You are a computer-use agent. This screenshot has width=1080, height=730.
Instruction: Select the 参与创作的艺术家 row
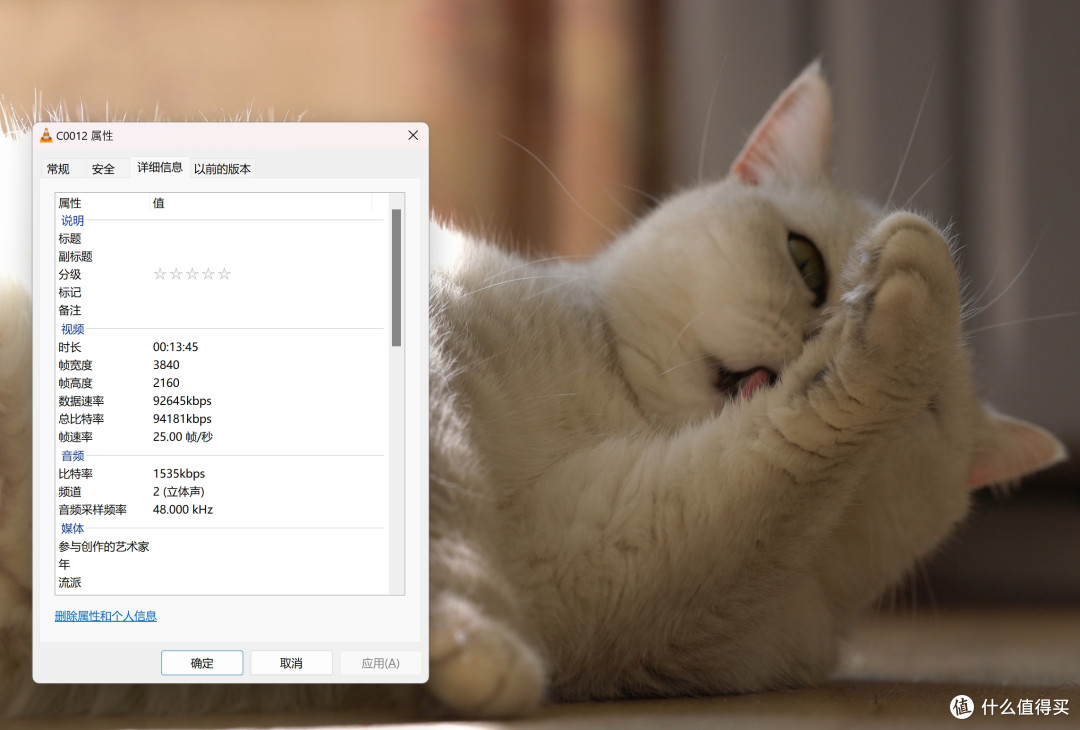point(222,546)
